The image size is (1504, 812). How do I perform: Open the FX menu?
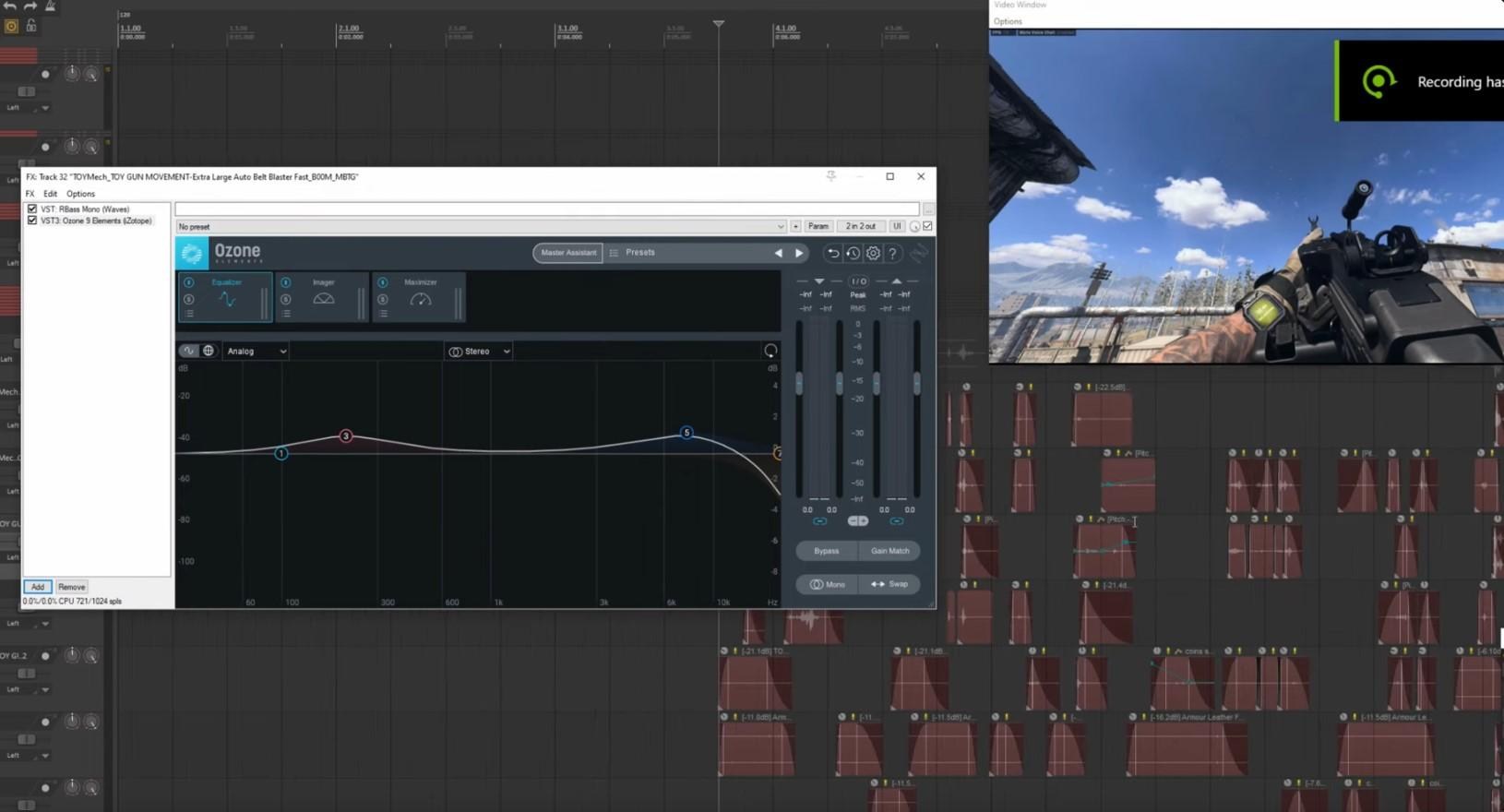click(30, 194)
